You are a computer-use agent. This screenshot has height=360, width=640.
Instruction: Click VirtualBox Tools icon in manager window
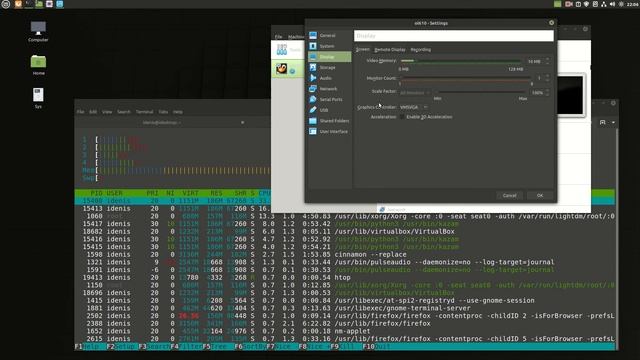pos(282,50)
